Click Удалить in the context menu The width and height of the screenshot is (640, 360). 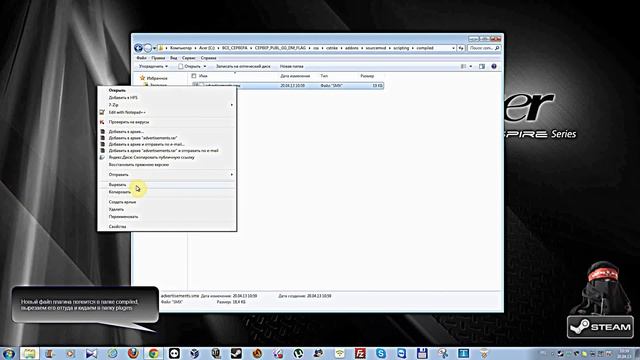coord(116,209)
